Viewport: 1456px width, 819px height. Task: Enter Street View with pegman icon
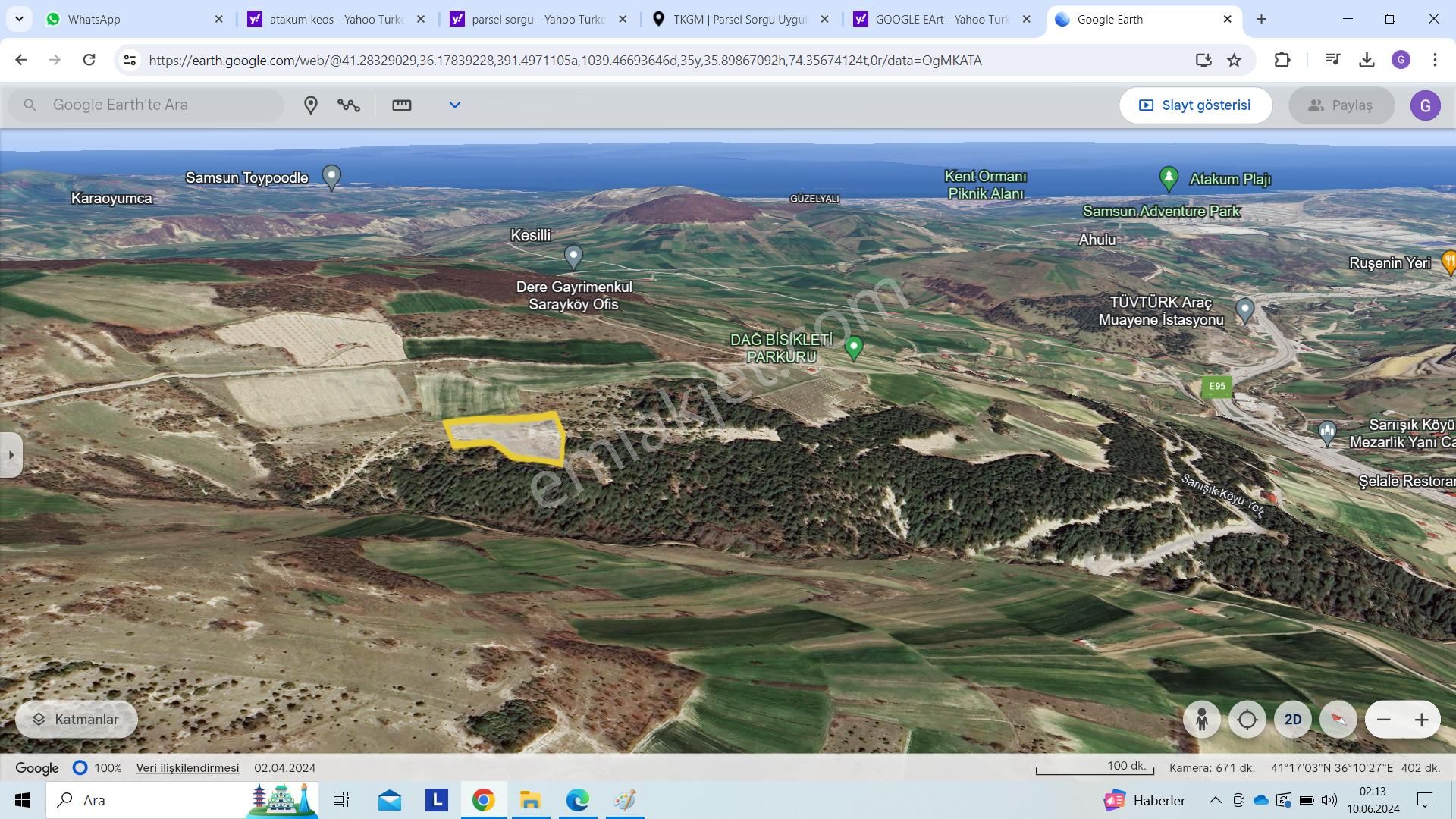pyautogui.click(x=1202, y=720)
